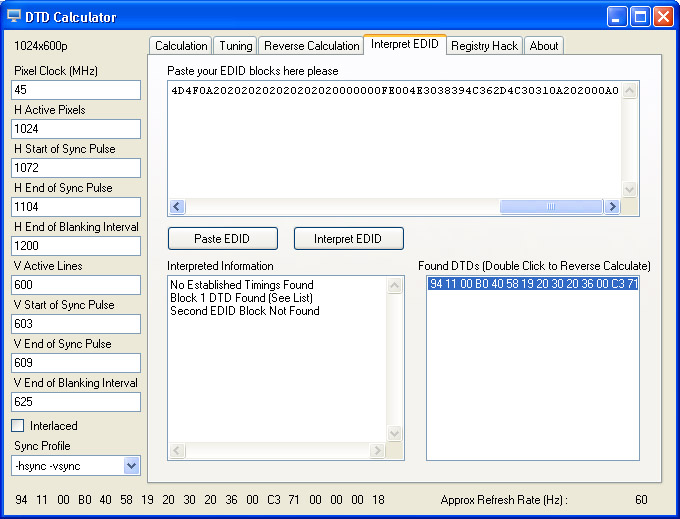Go to the Reverse Calculation tab
This screenshot has height=519, width=680.
(311, 46)
